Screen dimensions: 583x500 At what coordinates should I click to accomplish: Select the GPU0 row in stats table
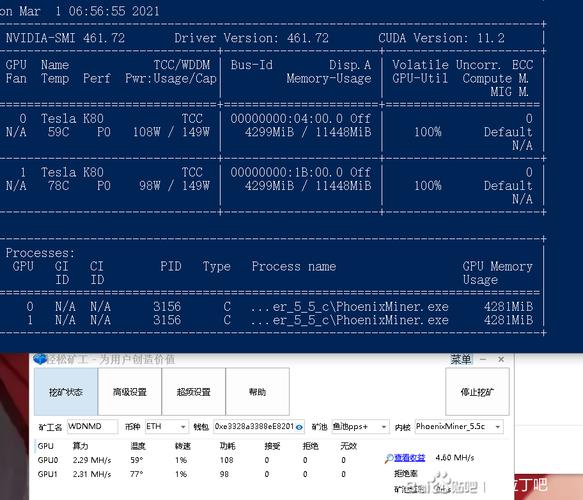(x=193, y=460)
